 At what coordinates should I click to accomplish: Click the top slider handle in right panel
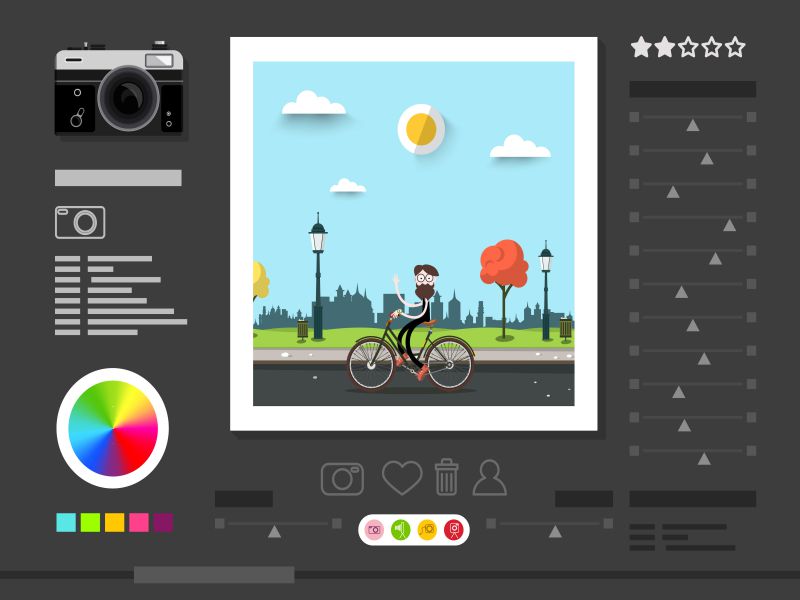point(692,125)
